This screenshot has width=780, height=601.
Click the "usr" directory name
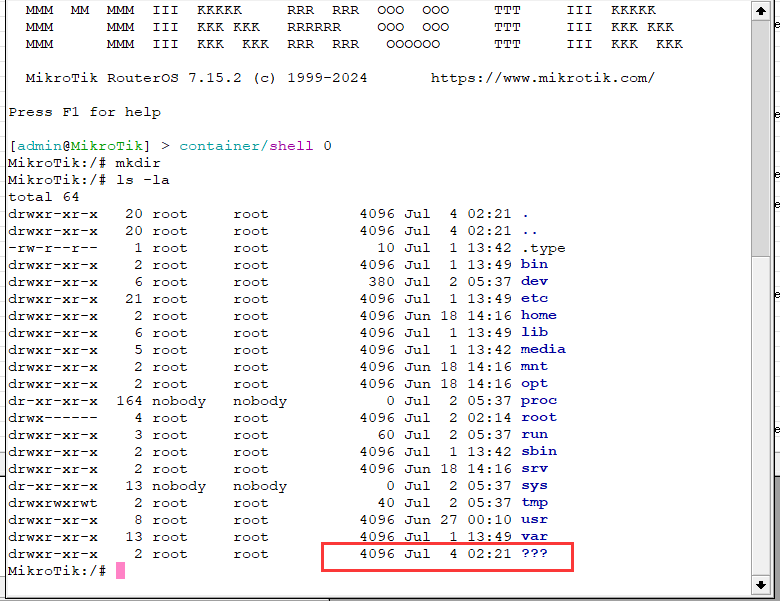[534, 519]
